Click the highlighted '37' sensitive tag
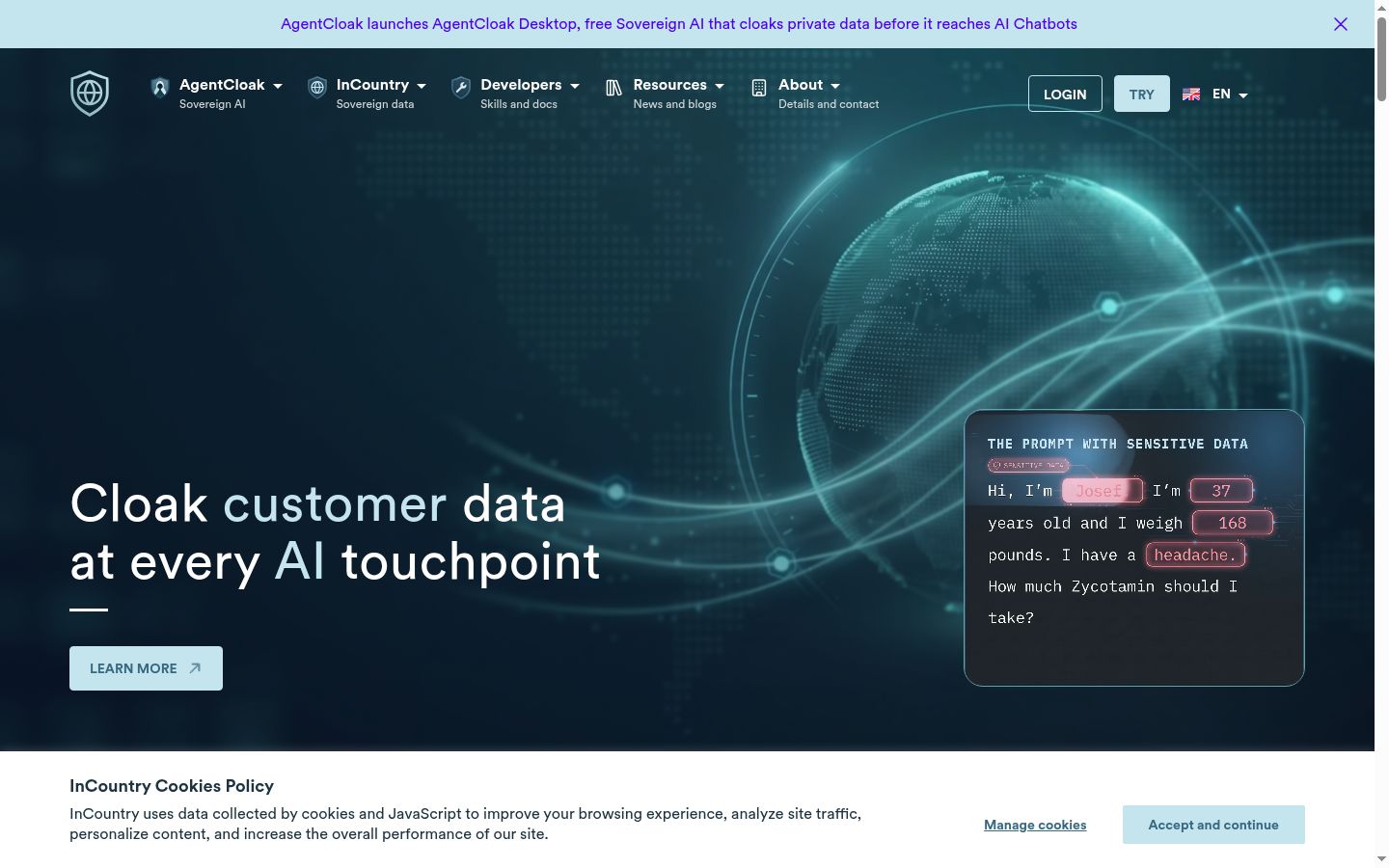 tap(1221, 491)
